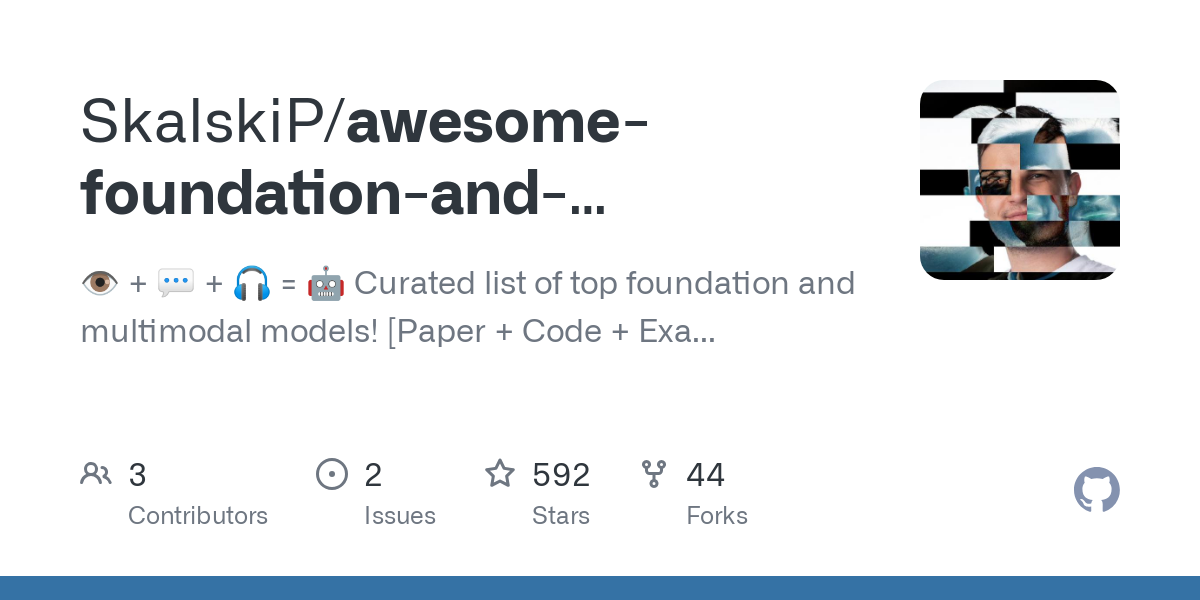Viewport: 1200px width, 600px height.
Task: Click the eye emoji in description
Action: [97, 284]
